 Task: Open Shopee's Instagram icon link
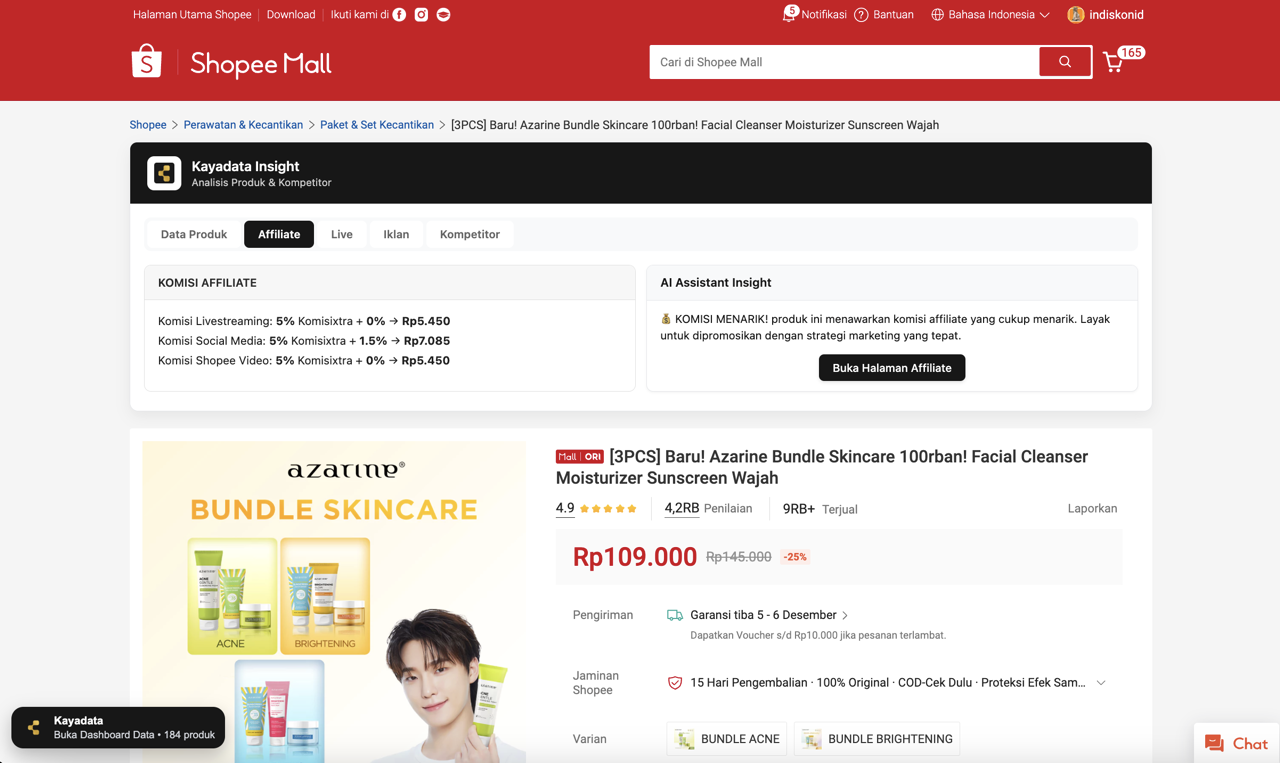(421, 15)
